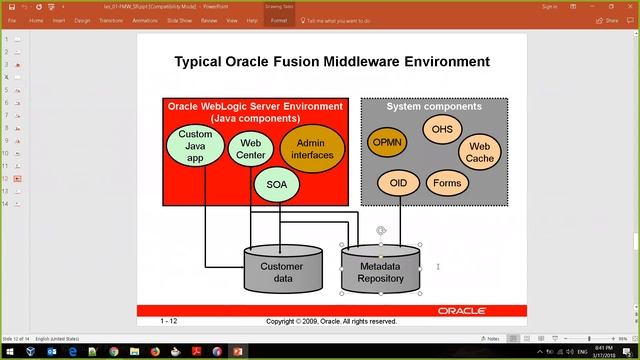Select the OPMN oval shape
The width and height of the screenshot is (640, 360).
387,142
